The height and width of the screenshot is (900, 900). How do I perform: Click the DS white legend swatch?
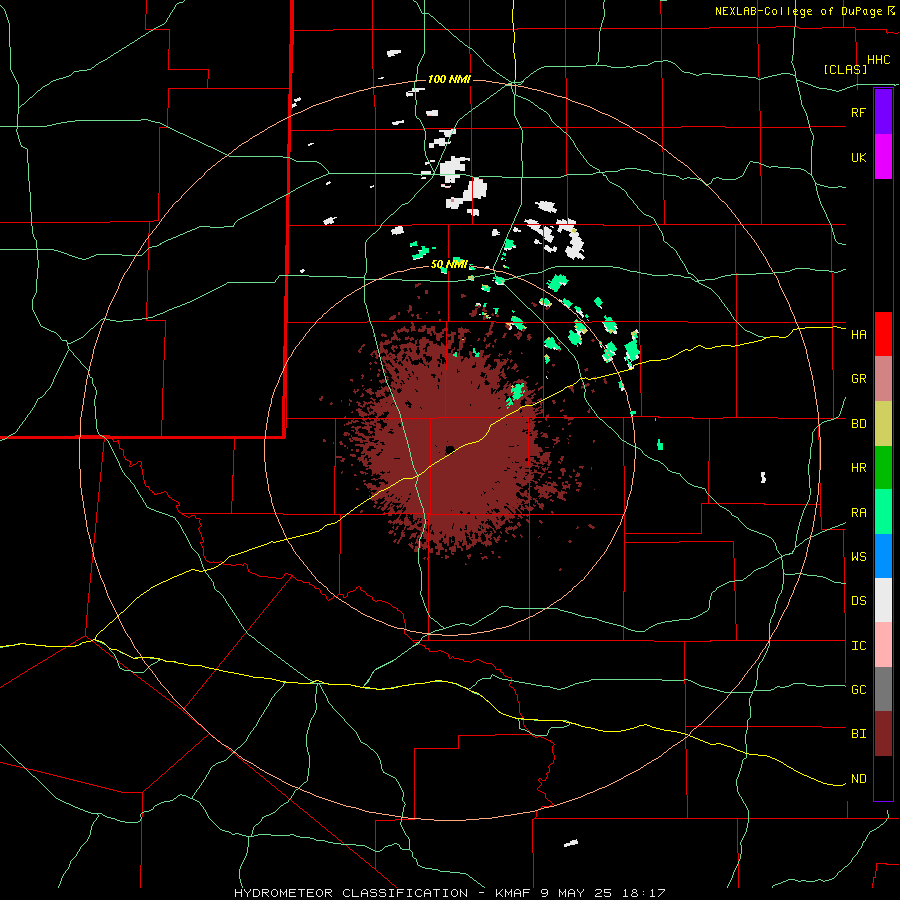coord(883,600)
